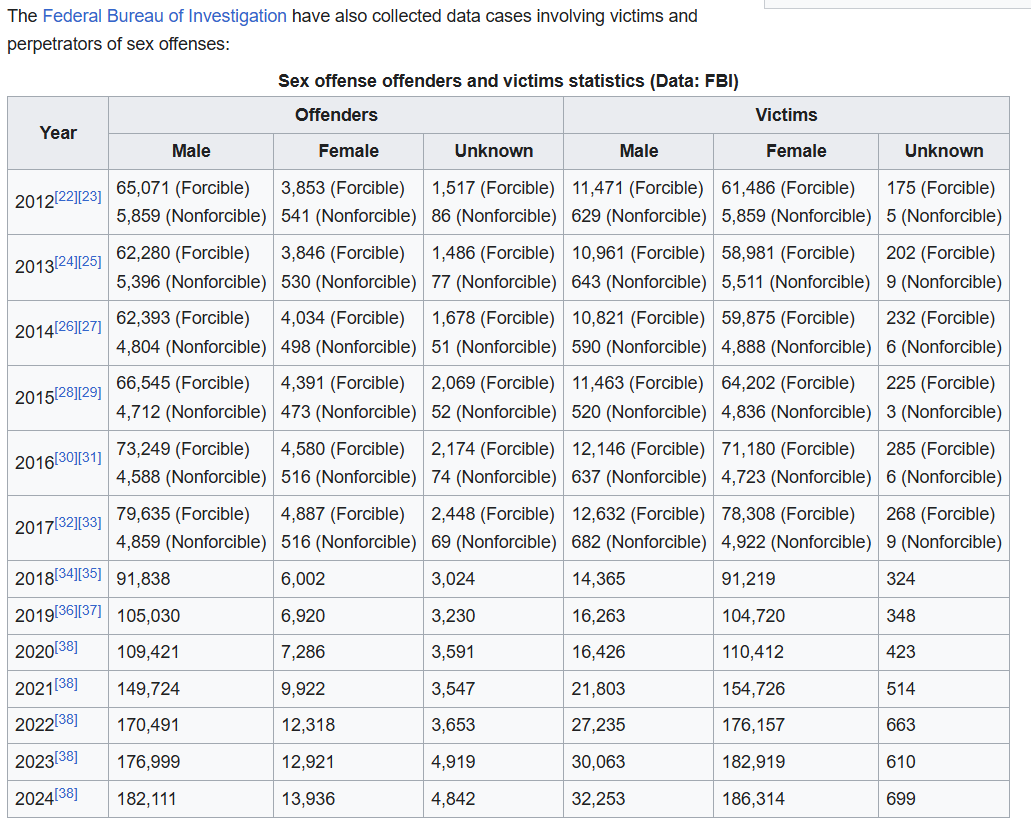Select the value 182,111 in 2024 row
1031x820 pixels.
[147, 799]
